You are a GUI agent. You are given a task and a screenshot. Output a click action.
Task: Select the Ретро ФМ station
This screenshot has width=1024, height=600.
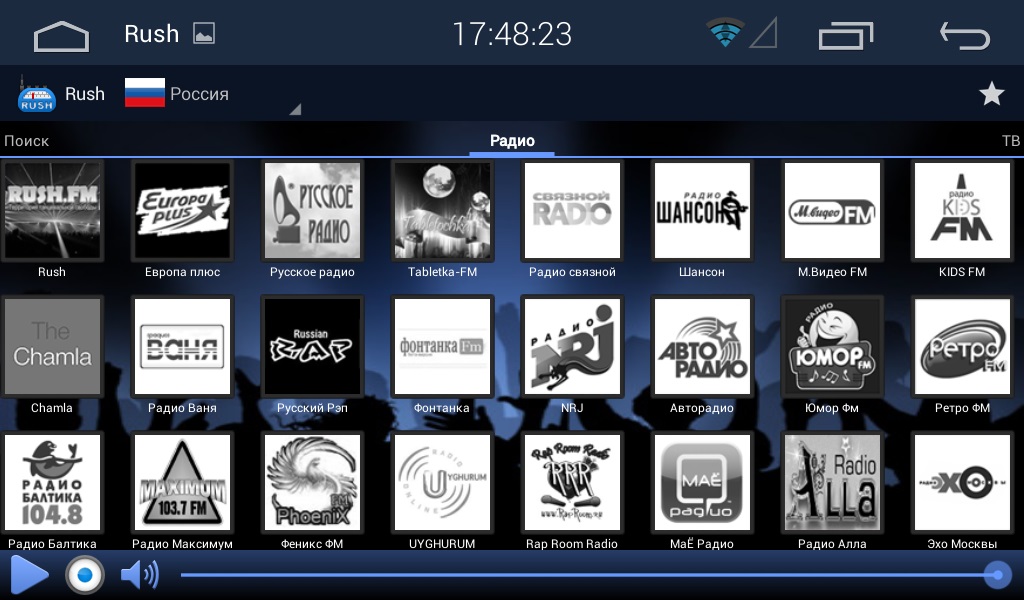(962, 347)
